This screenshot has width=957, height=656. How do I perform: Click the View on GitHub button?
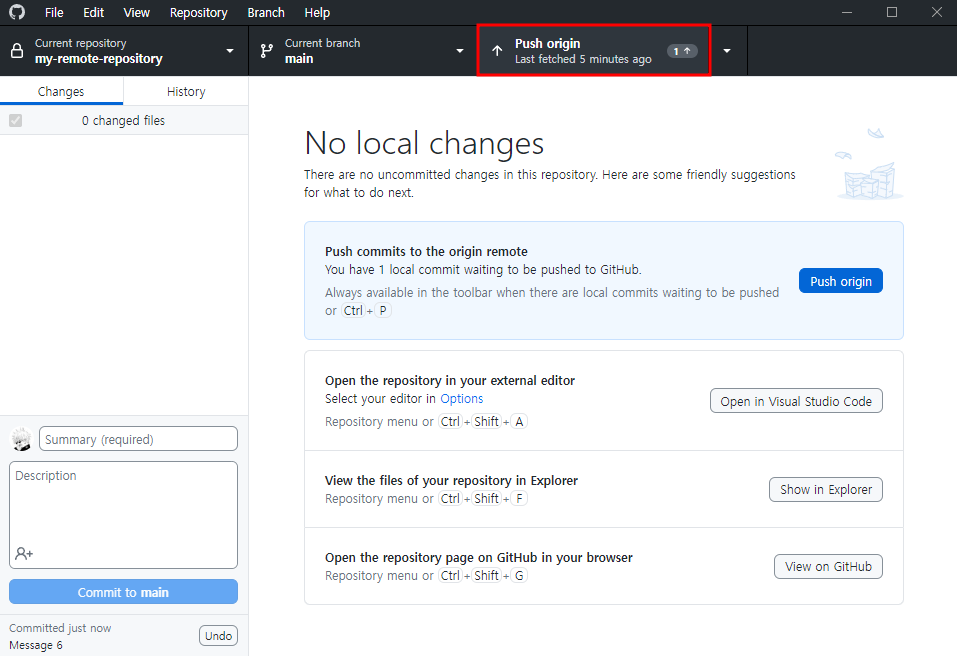click(x=828, y=566)
